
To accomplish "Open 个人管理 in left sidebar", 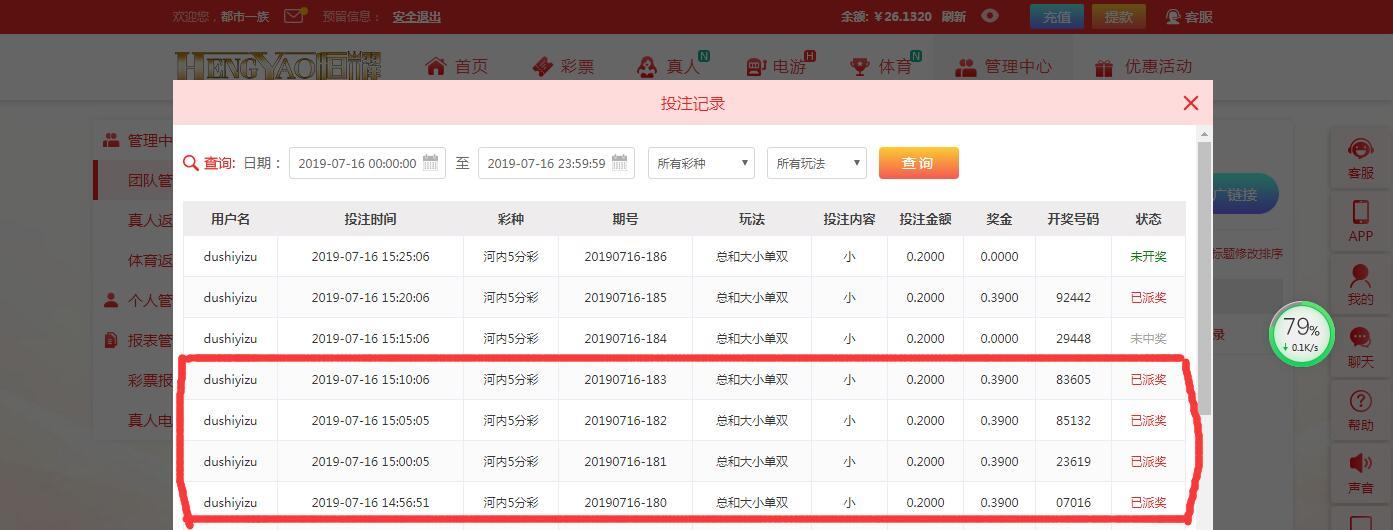I will click(138, 300).
